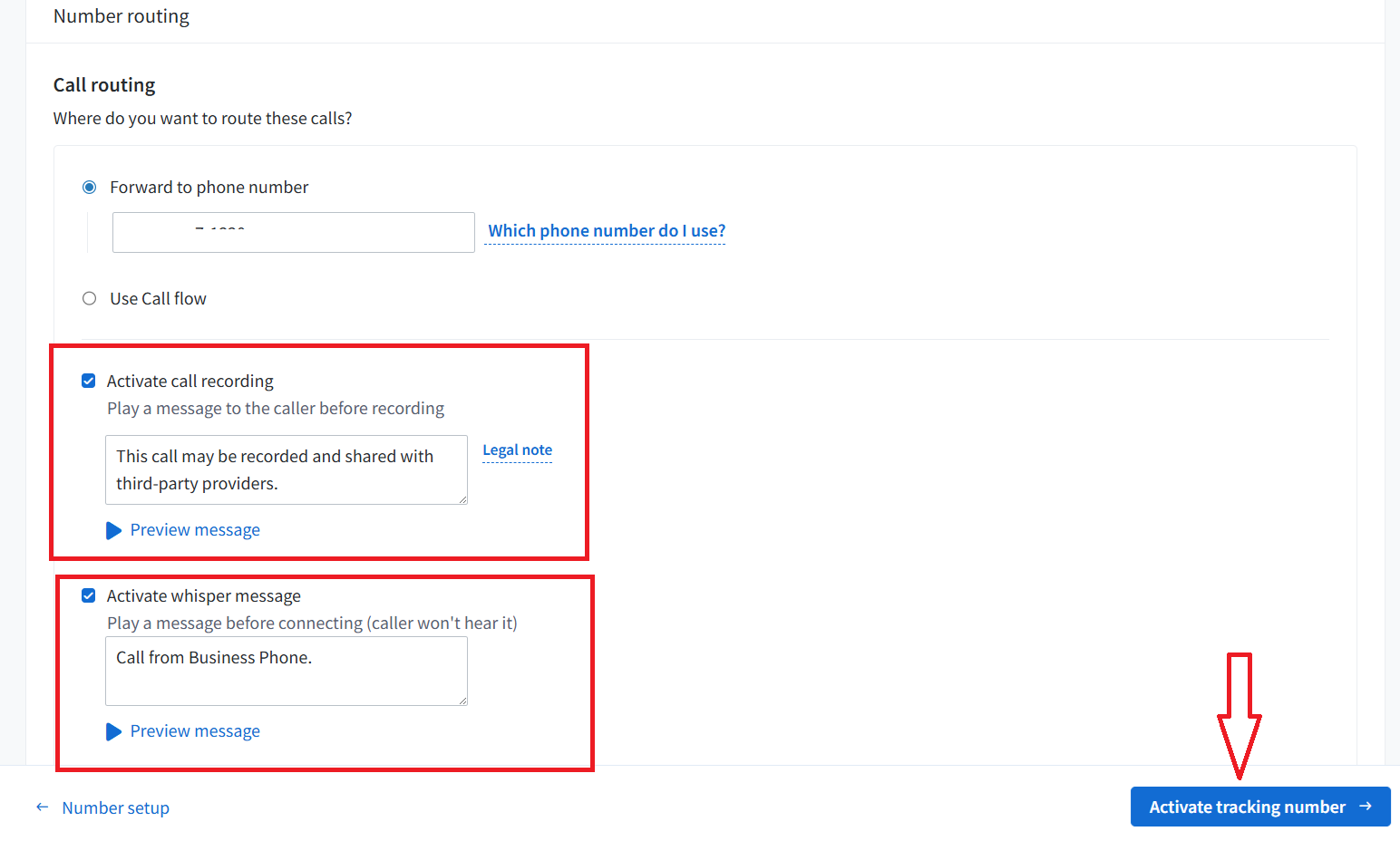
Task: Grab the resize handle of whisper message box
Action: pos(462,701)
